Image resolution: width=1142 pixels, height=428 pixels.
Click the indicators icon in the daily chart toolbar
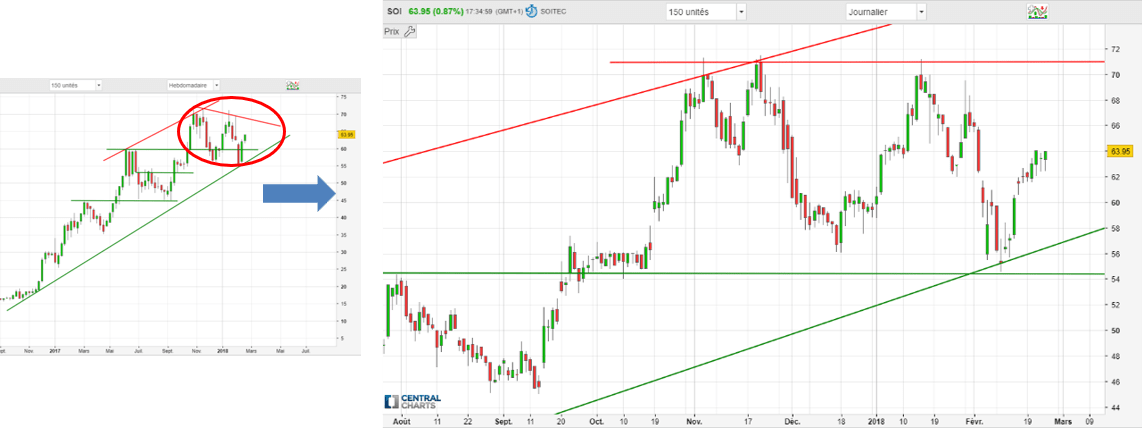click(x=1037, y=12)
